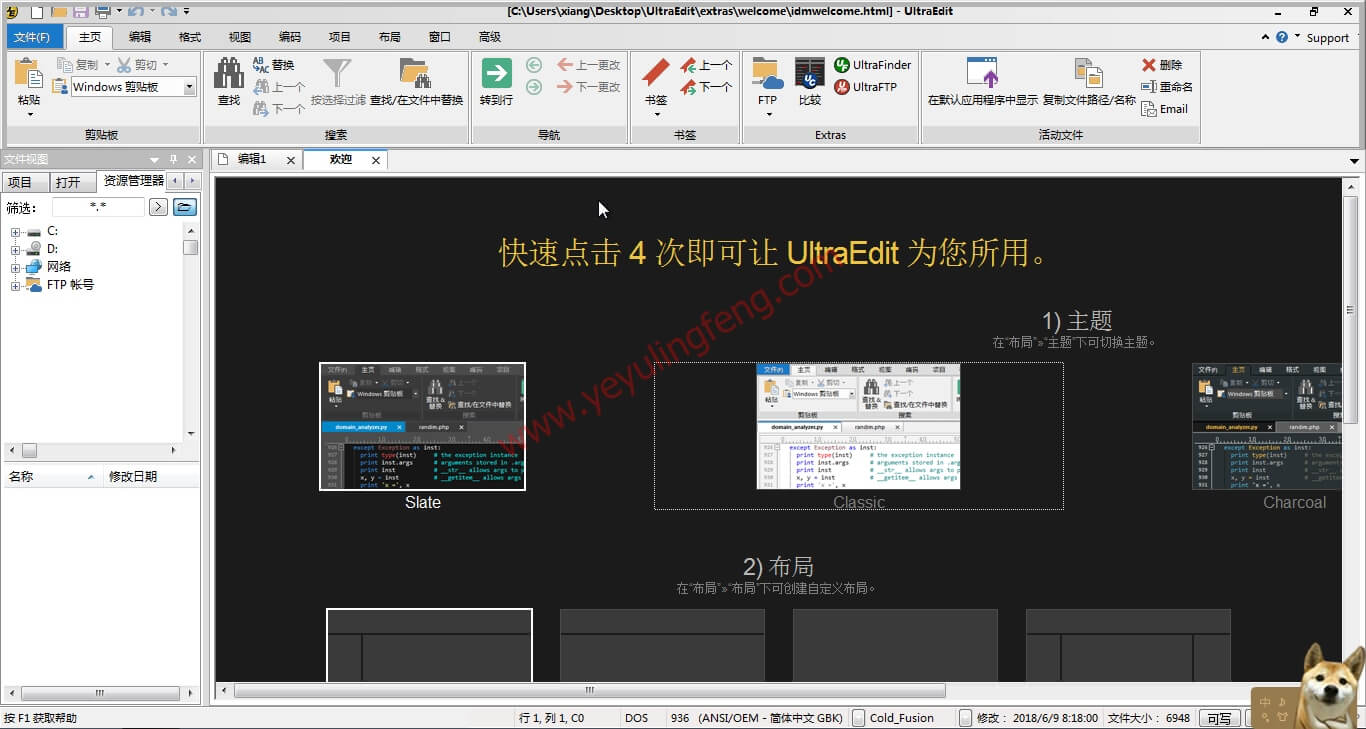Click the Go to line (转到行) icon
This screenshot has height=729, width=1366.
(496, 73)
